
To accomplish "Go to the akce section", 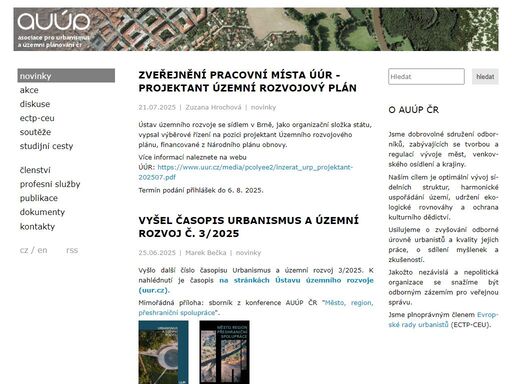I will click(29, 90).
